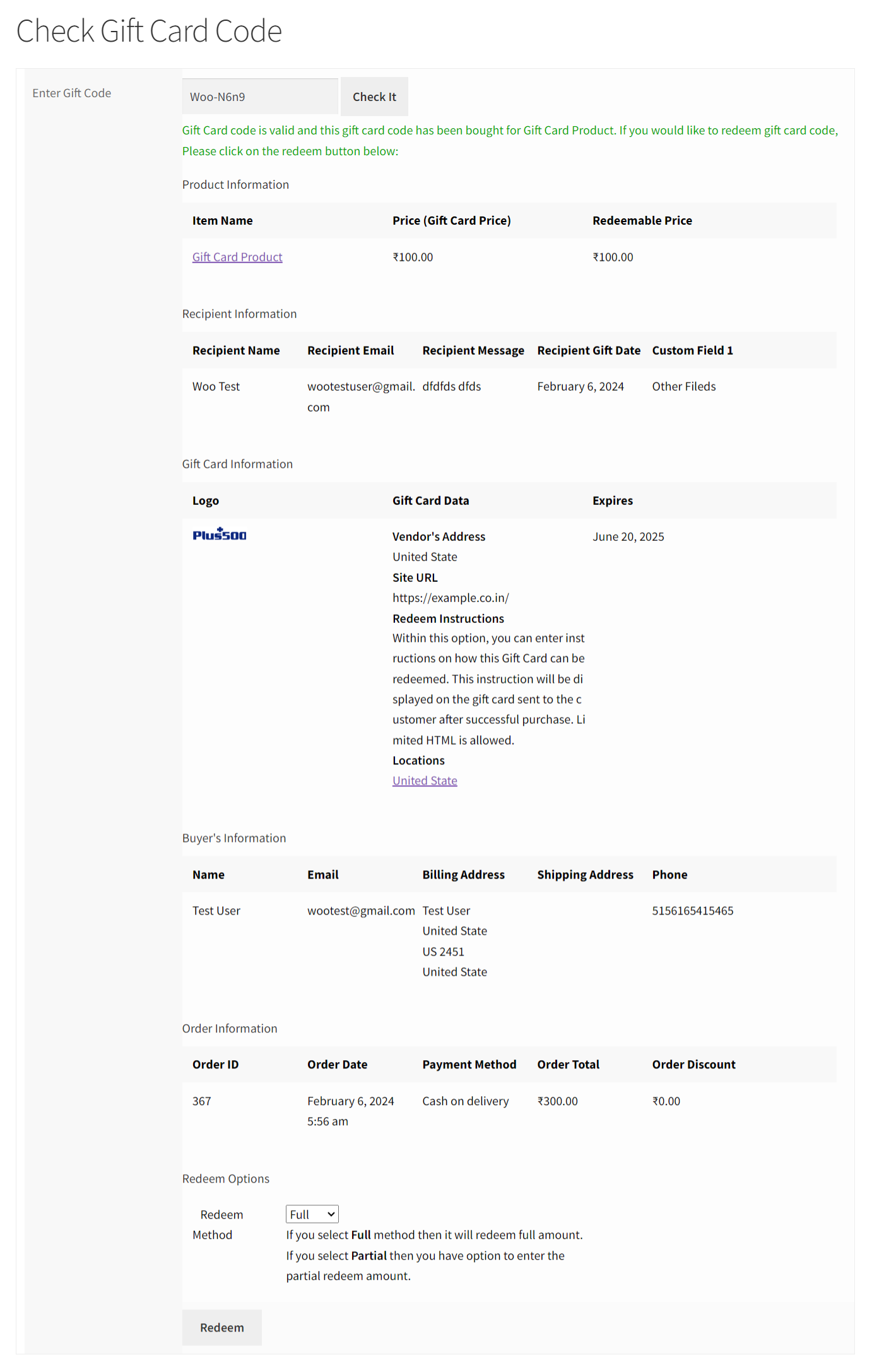Open the Gift Card Product link
This screenshot has height=1372, width=884.
coord(237,257)
